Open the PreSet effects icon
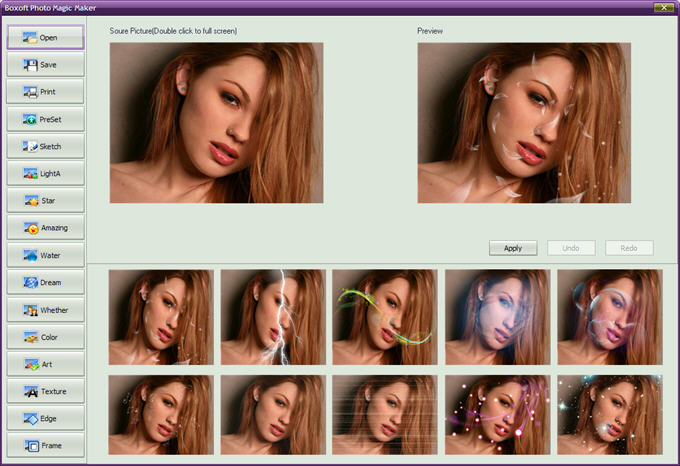The height and width of the screenshot is (466, 680). tap(30, 119)
